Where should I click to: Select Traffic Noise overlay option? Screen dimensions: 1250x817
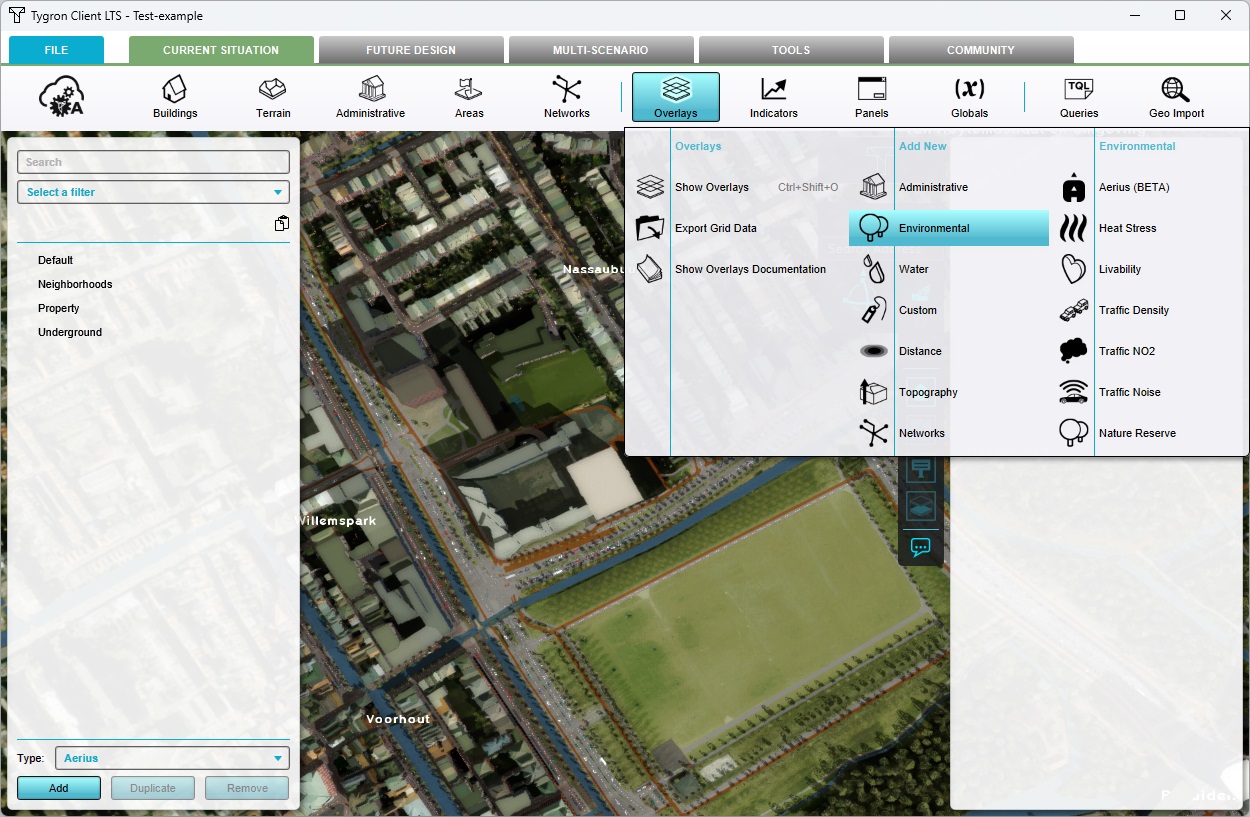point(1129,392)
